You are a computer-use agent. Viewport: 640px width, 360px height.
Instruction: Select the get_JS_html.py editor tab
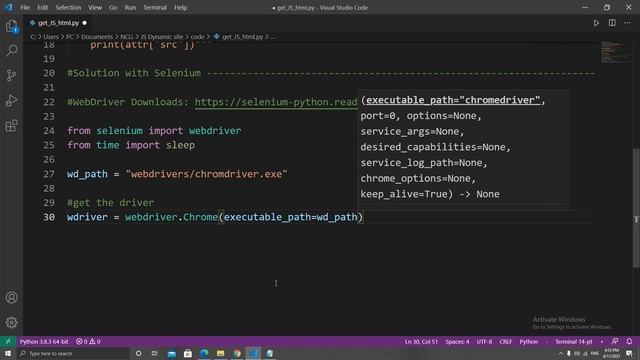tap(58, 23)
